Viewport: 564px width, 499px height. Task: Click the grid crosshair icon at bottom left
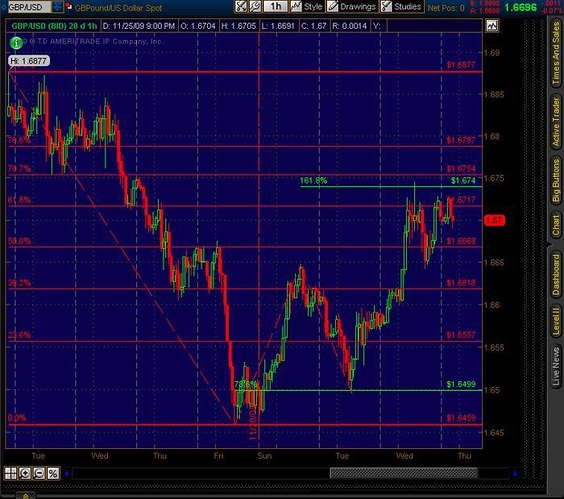click(10, 473)
